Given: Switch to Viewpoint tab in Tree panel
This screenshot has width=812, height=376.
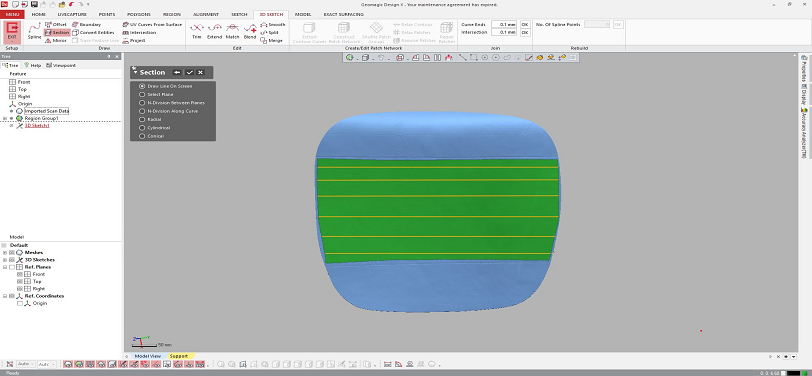Looking at the screenshot, I should (x=61, y=65).
